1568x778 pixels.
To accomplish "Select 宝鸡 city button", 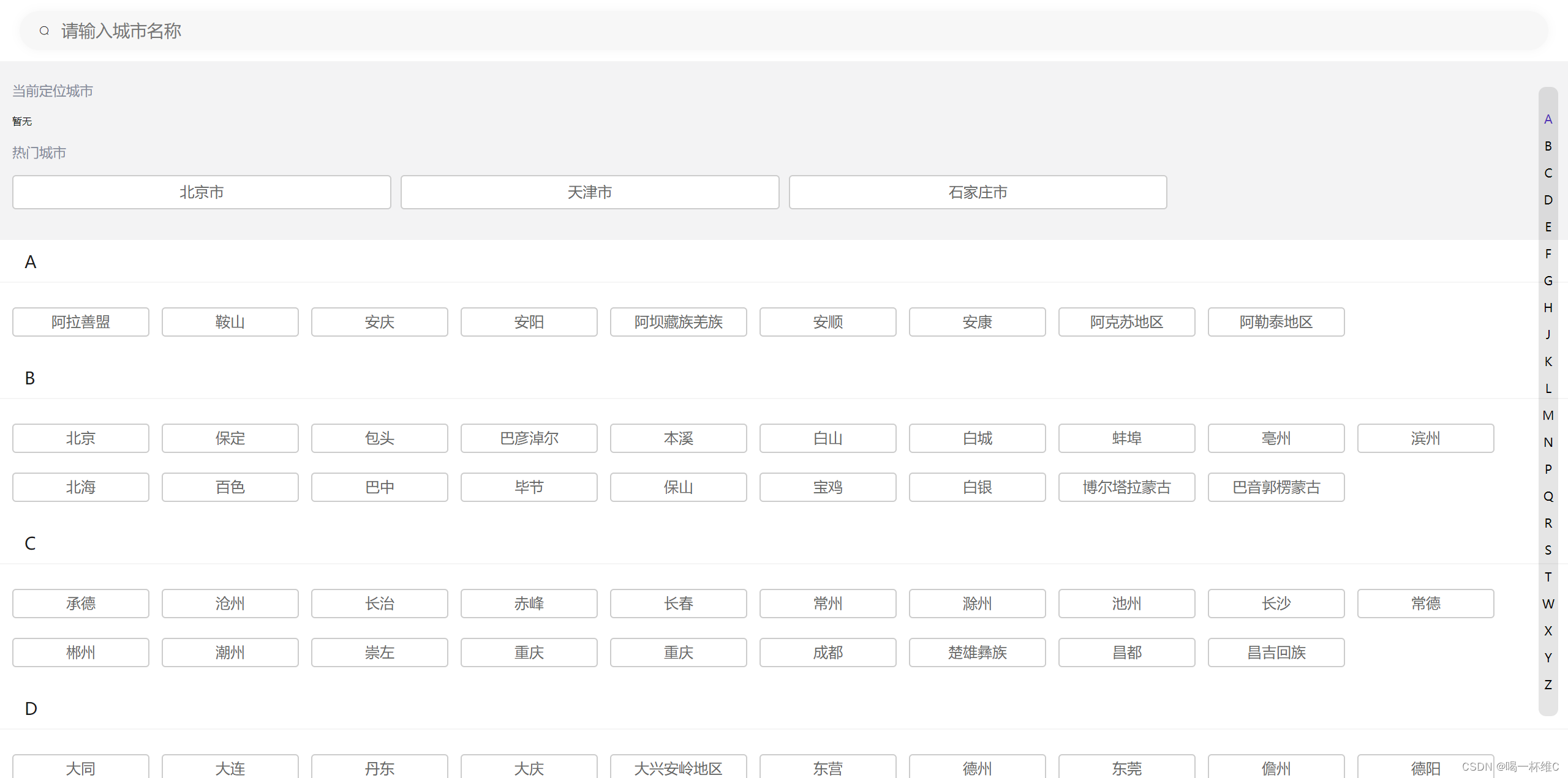I will coord(828,487).
